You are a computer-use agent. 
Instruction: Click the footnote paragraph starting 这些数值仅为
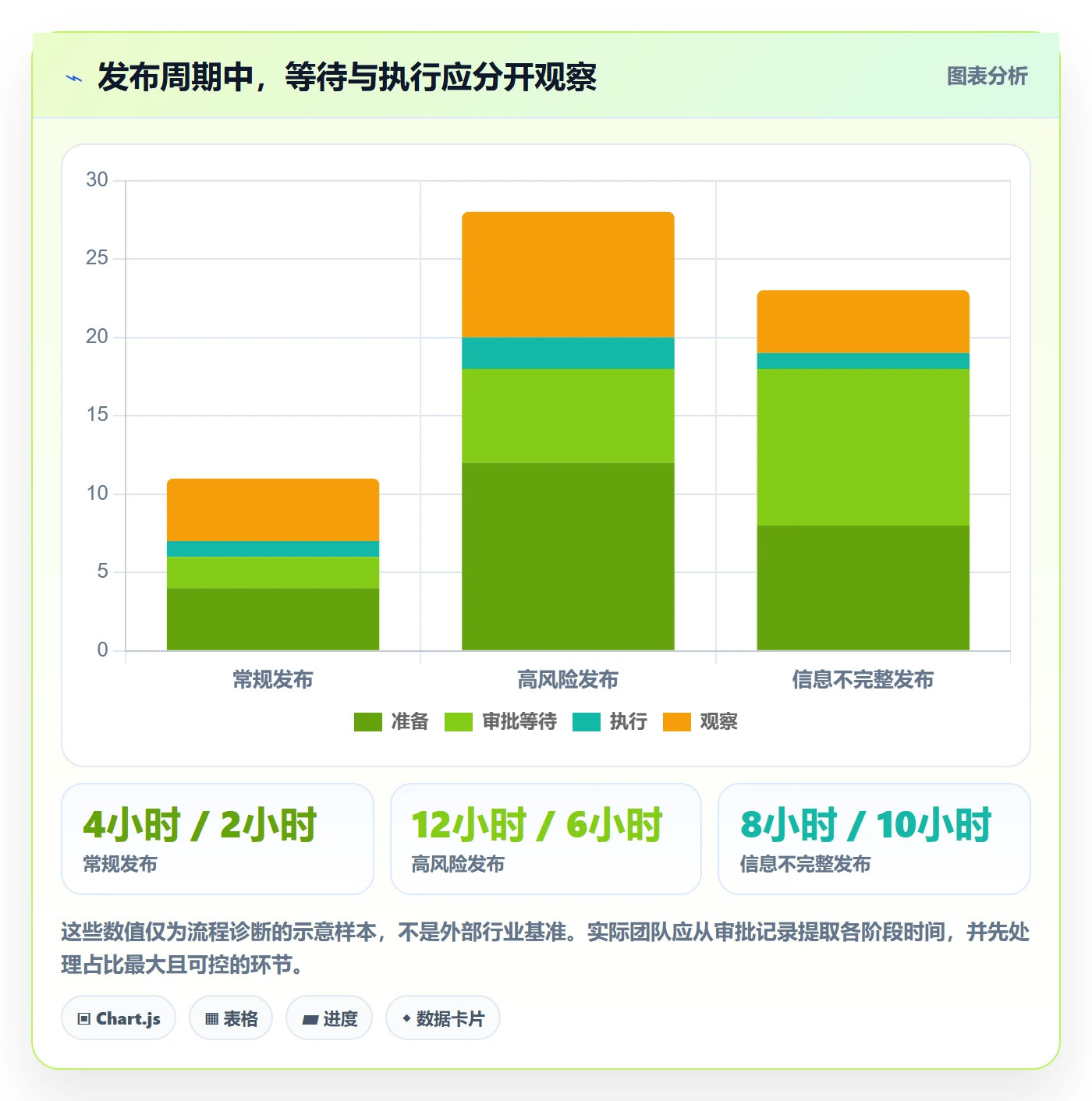point(545,948)
